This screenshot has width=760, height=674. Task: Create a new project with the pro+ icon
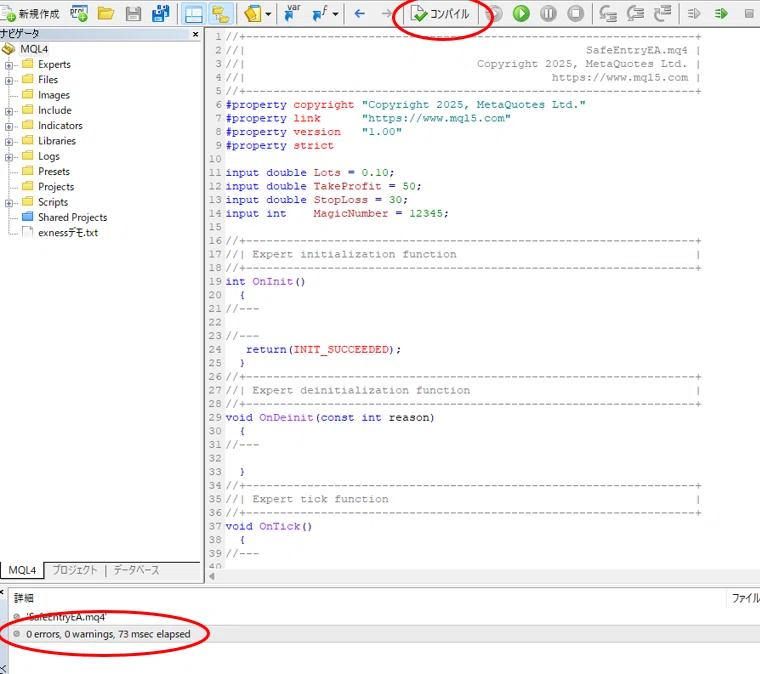click(x=79, y=14)
